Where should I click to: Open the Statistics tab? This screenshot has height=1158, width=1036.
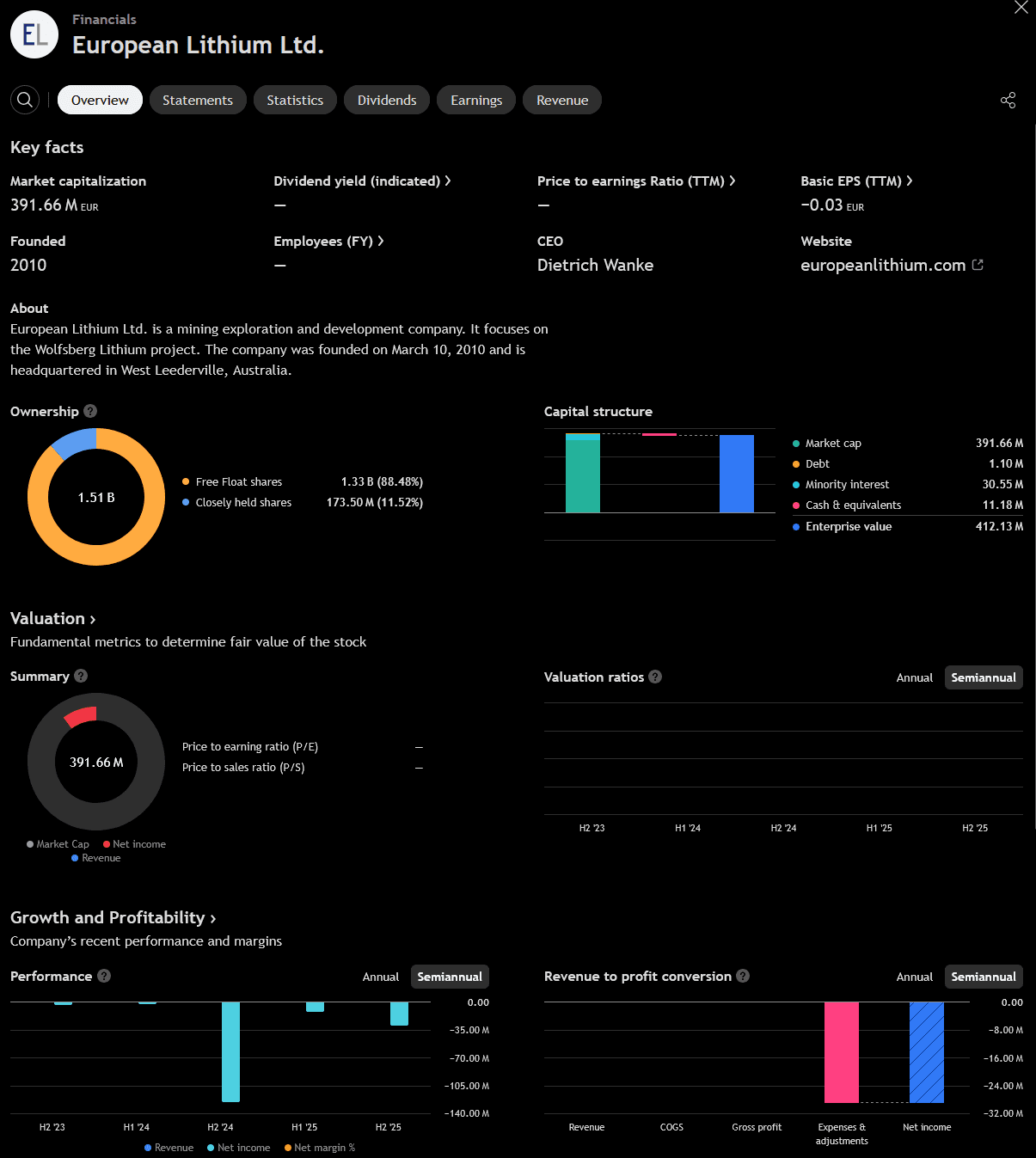(x=295, y=100)
